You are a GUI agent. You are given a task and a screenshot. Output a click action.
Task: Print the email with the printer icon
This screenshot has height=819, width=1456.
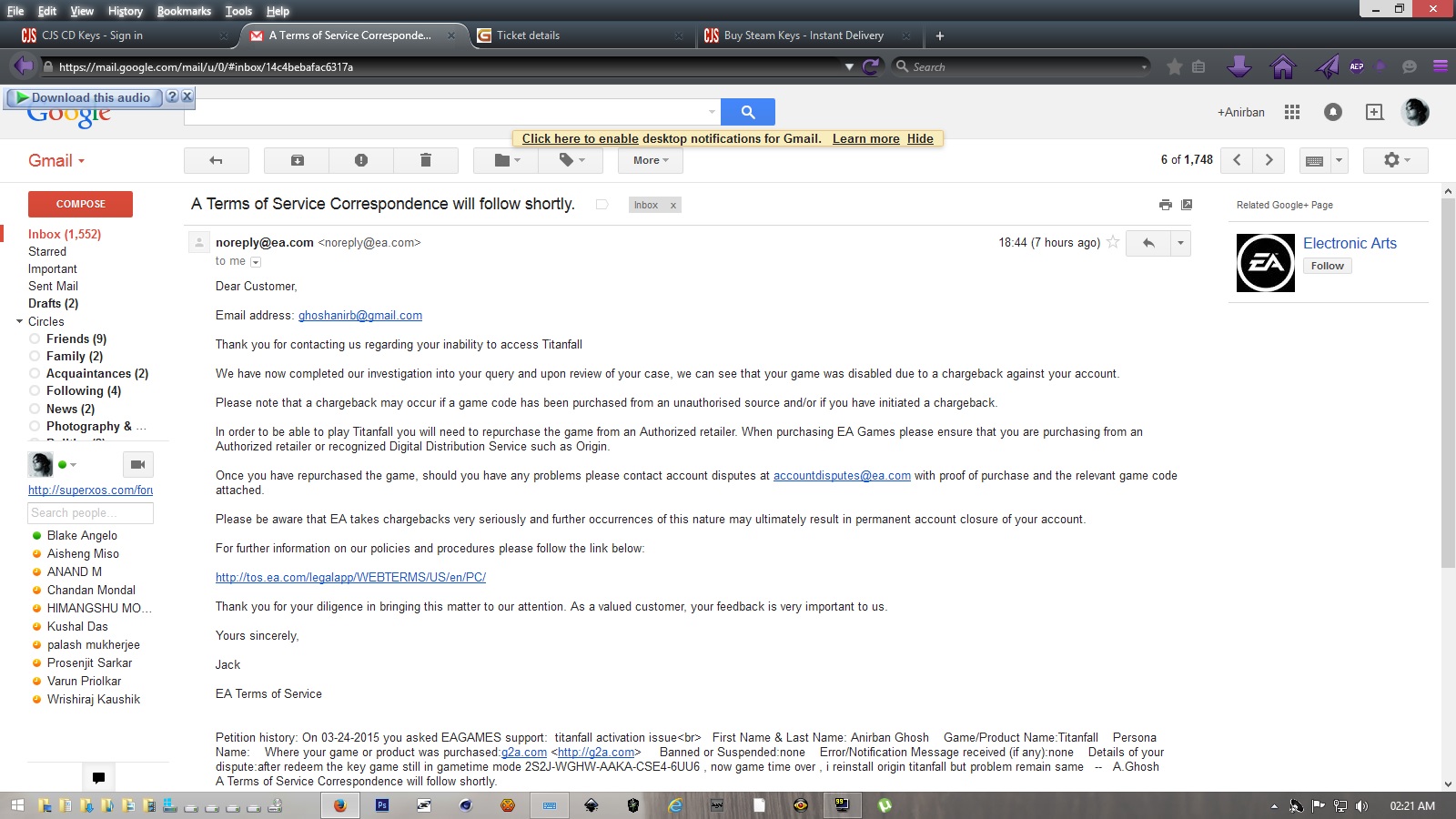[1166, 205]
